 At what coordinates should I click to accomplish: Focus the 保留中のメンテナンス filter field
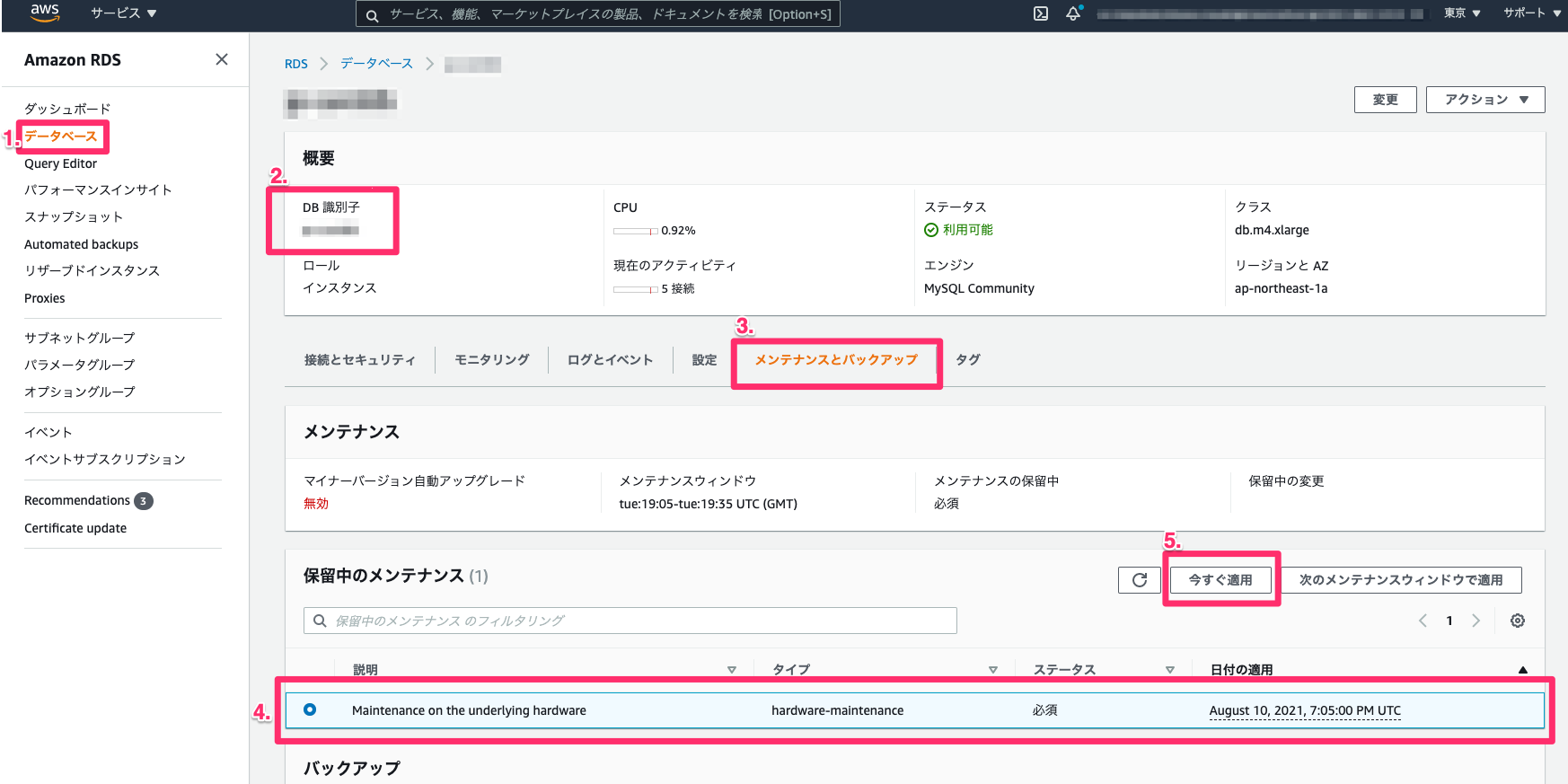630,621
